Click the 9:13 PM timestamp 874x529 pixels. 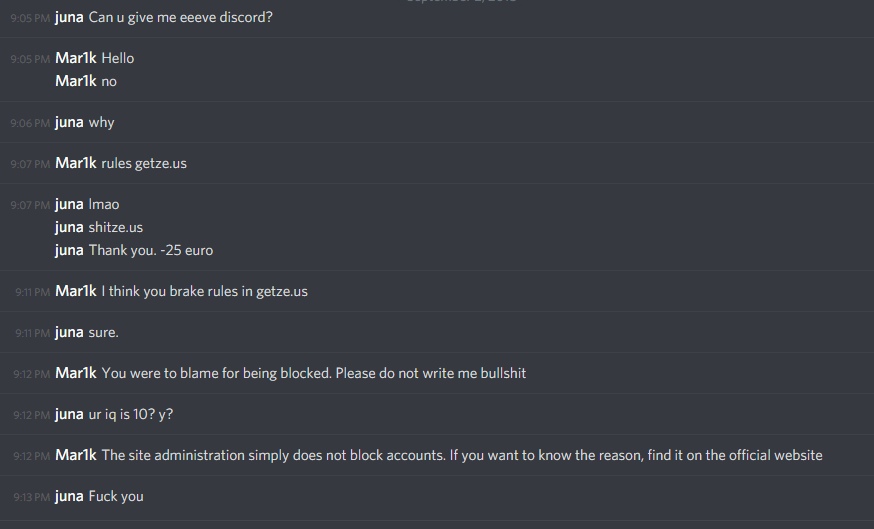click(32, 497)
